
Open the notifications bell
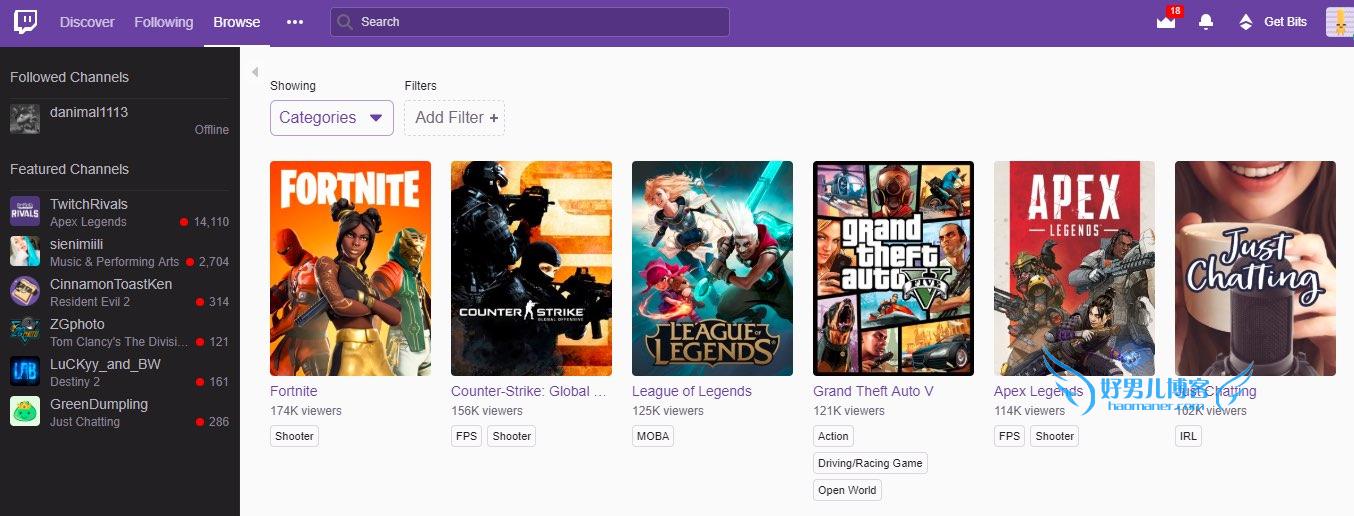[x=1206, y=22]
